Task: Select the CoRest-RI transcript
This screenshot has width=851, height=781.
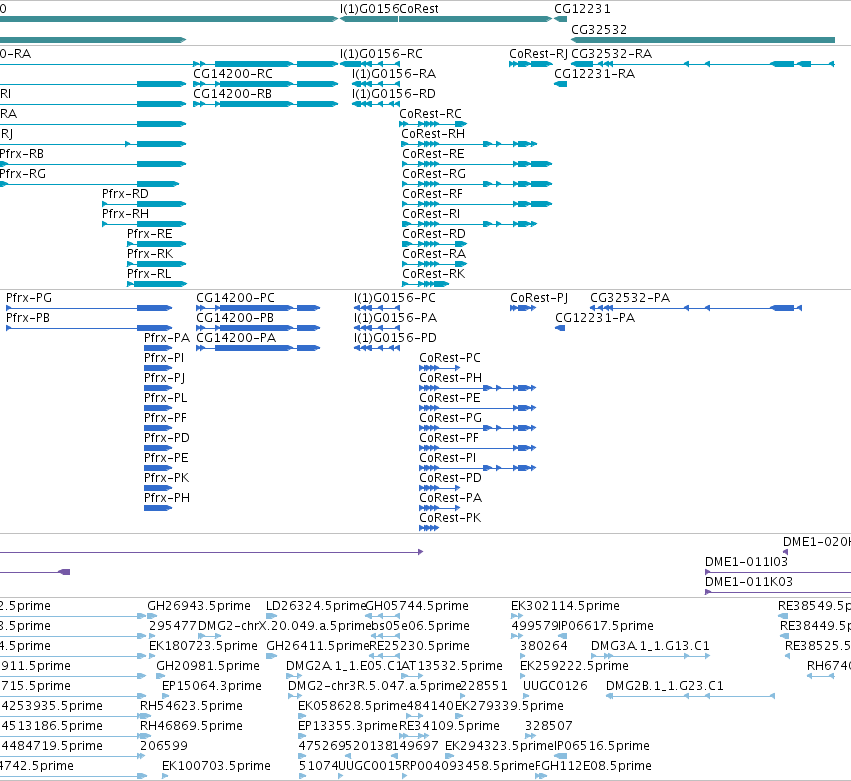Action: [x=469, y=224]
